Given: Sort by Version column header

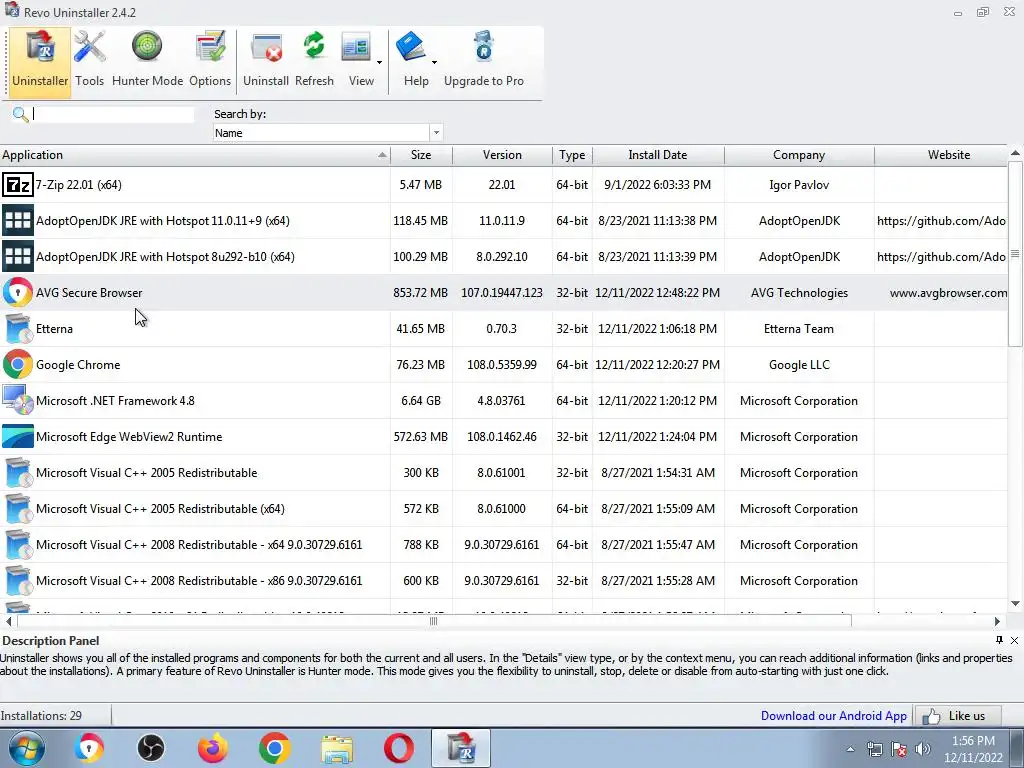Looking at the screenshot, I should pos(502,155).
